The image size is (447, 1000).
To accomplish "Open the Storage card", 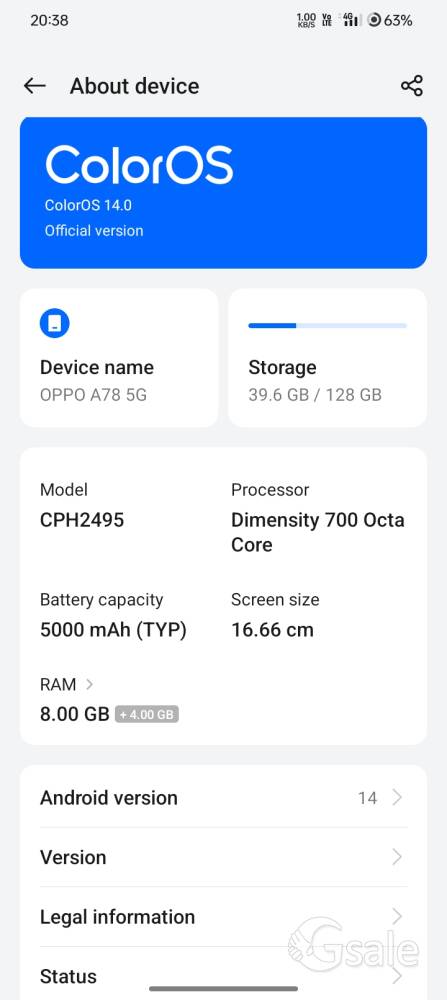I will click(x=328, y=358).
